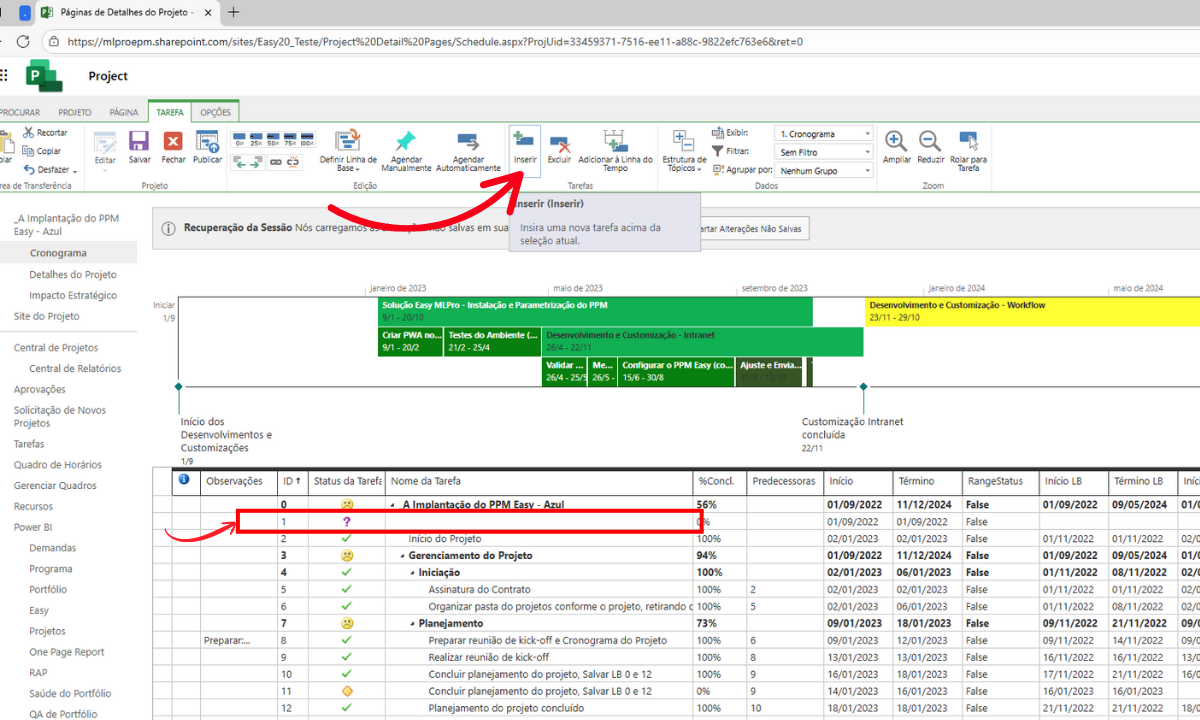The image size is (1200, 720).
Task: Click the browser address bar URL
Action: [435, 42]
